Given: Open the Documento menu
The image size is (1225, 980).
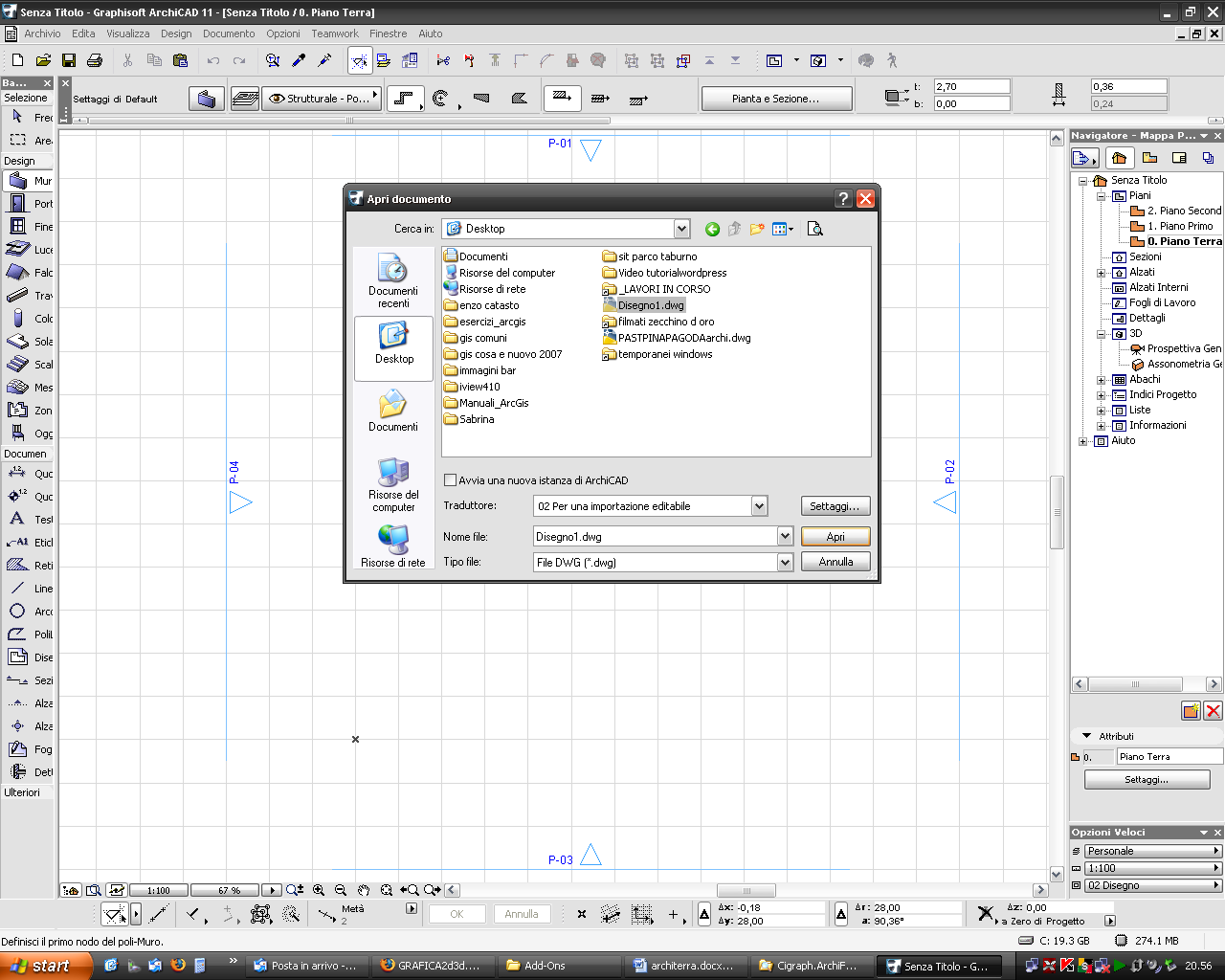Looking at the screenshot, I should tap(229, 33).
